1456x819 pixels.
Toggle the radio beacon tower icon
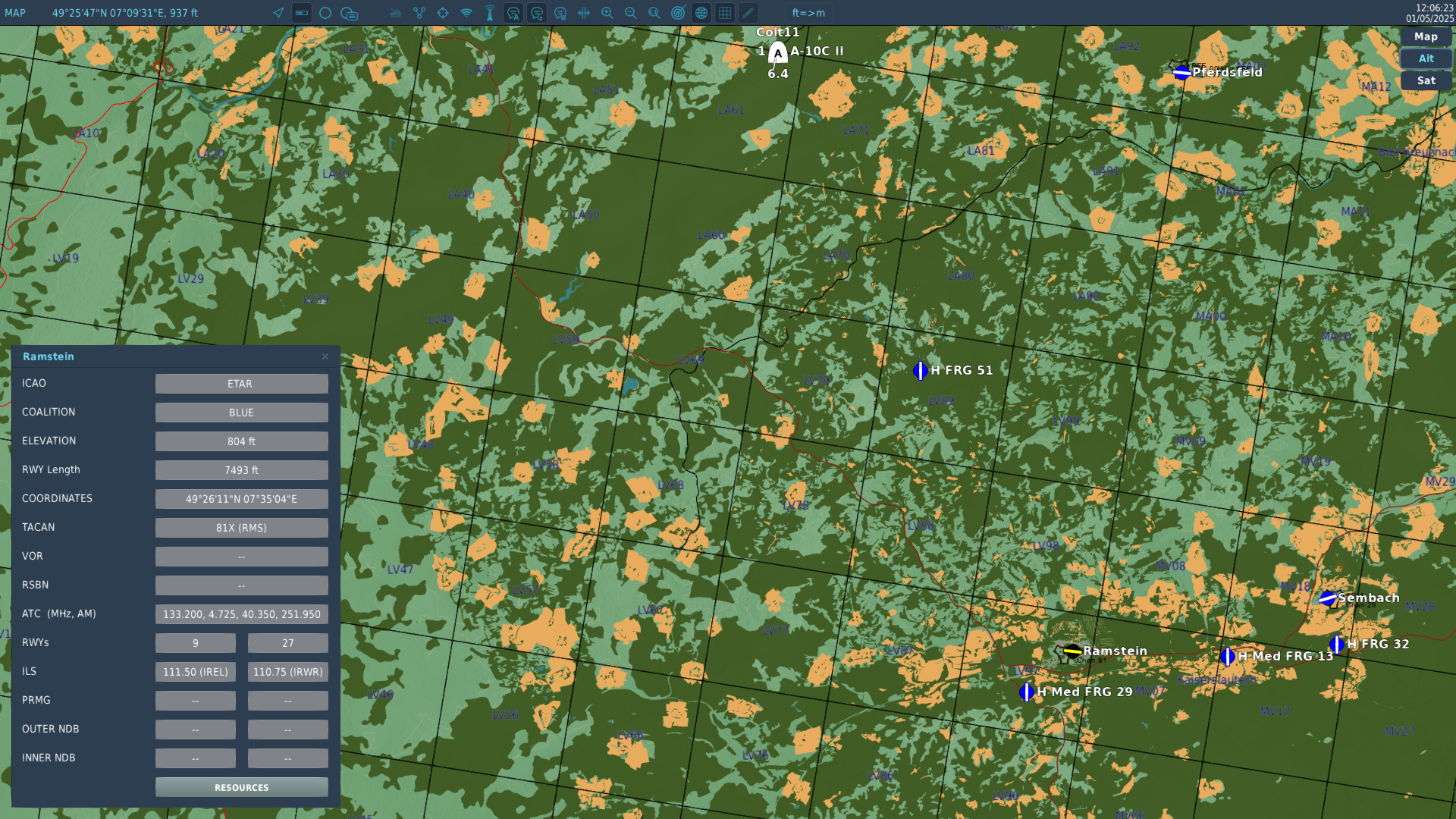tap(490, 13)
